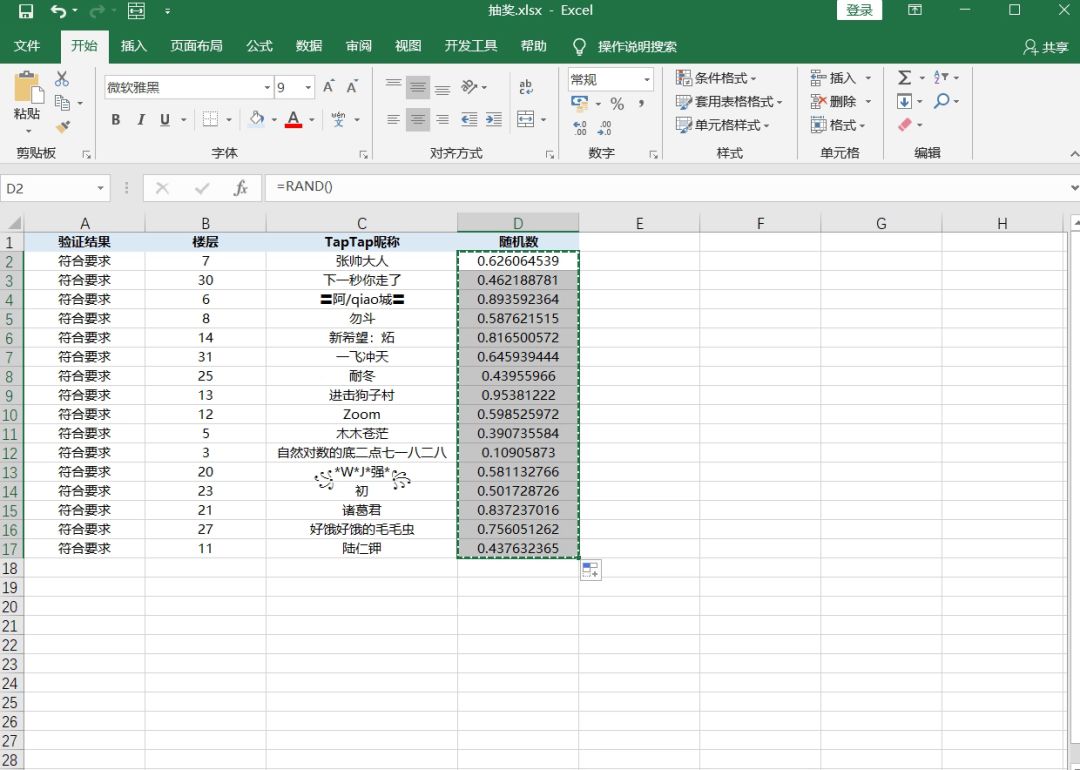Click the Percent Style icon

pyautogui.click(x=617, y=104)
